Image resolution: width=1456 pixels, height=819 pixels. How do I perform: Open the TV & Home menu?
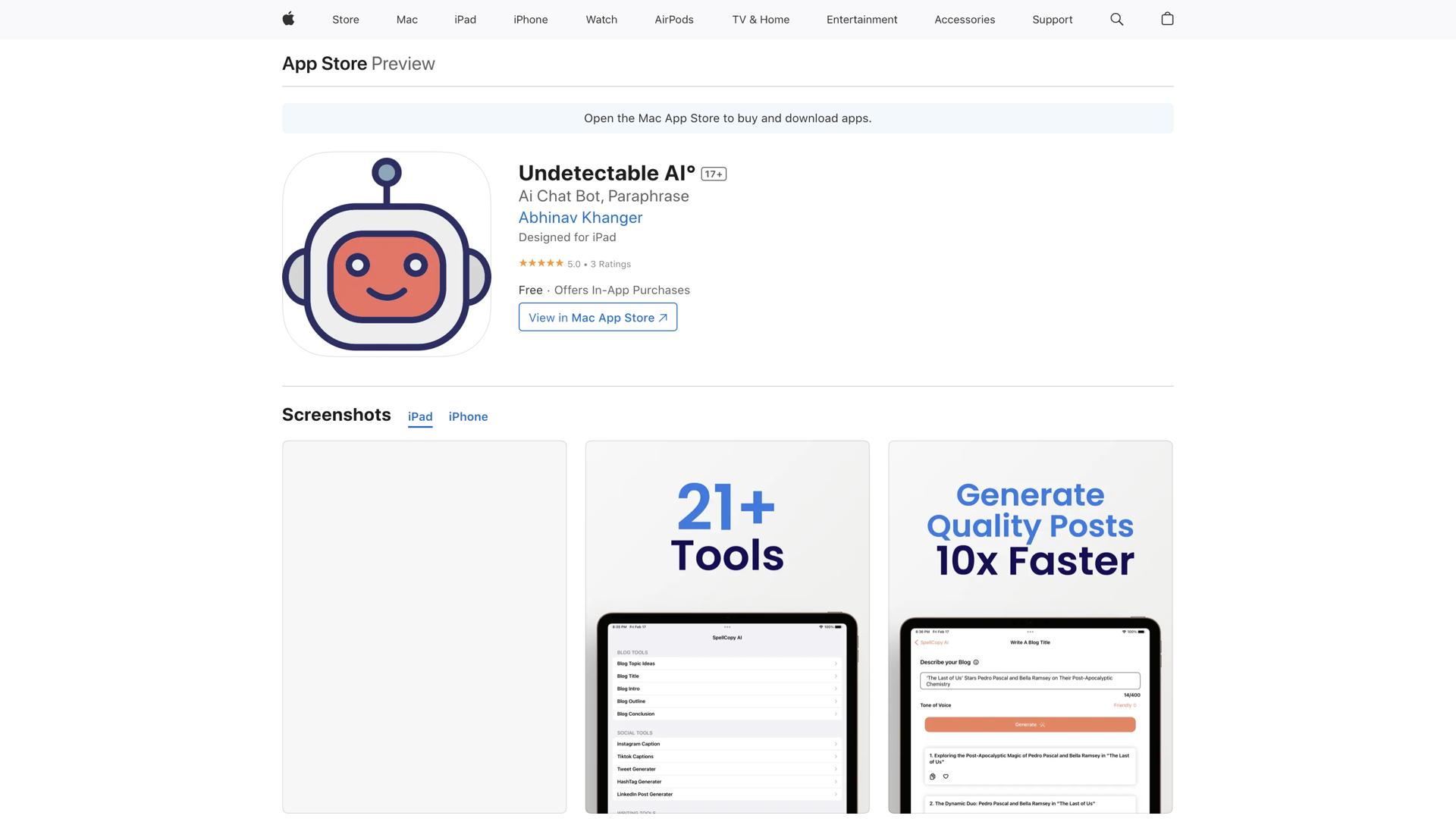[x=761, y=20]
